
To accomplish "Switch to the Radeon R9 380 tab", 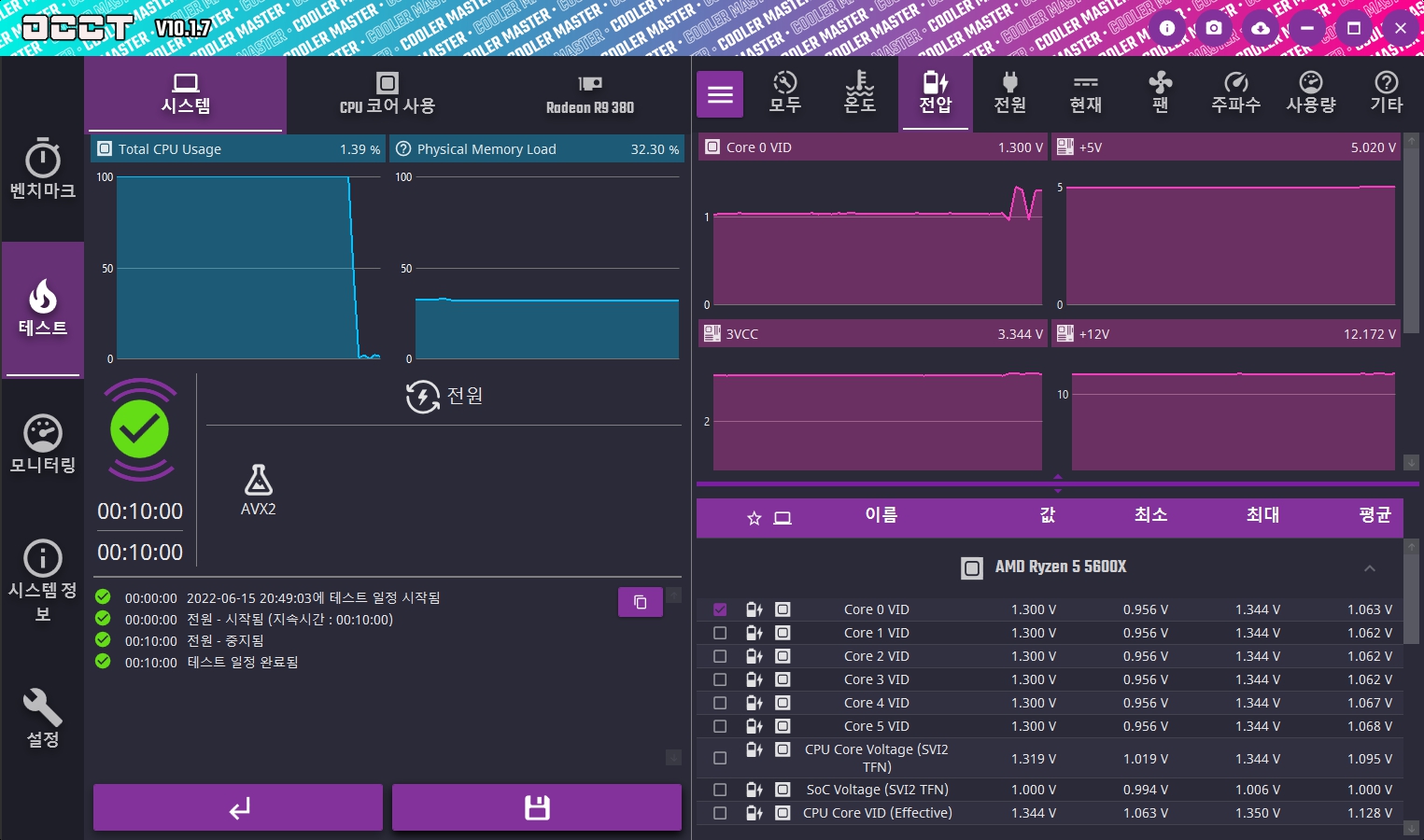I will click(x=589, y=94).
